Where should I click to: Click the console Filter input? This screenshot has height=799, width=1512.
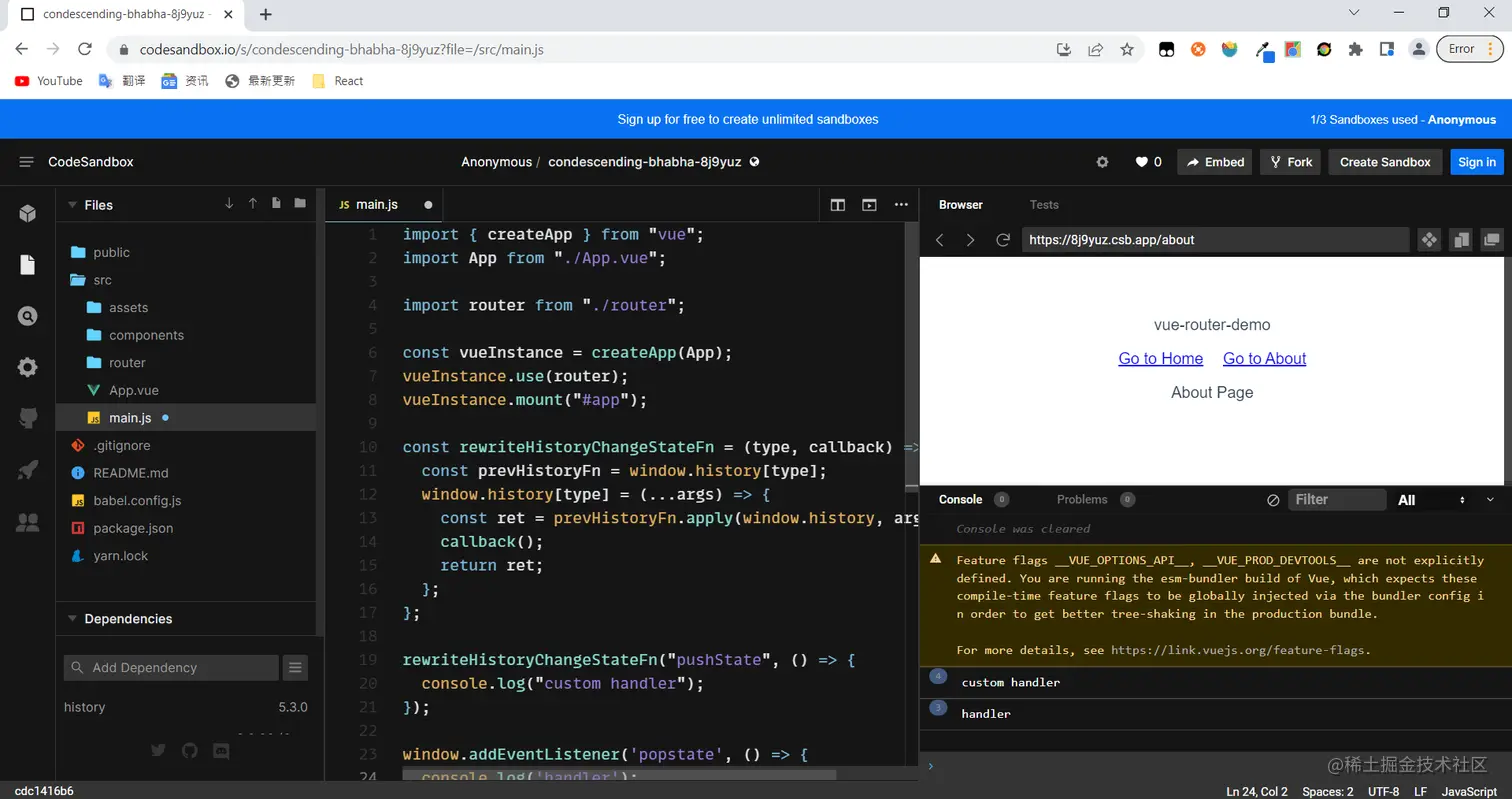(x=1337, y=500)
